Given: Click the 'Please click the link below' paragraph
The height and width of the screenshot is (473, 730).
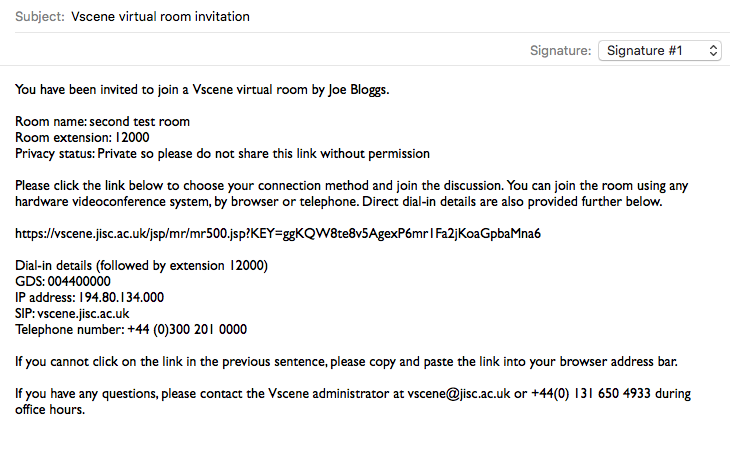Looking at the screenshot, I should point(351,194).
